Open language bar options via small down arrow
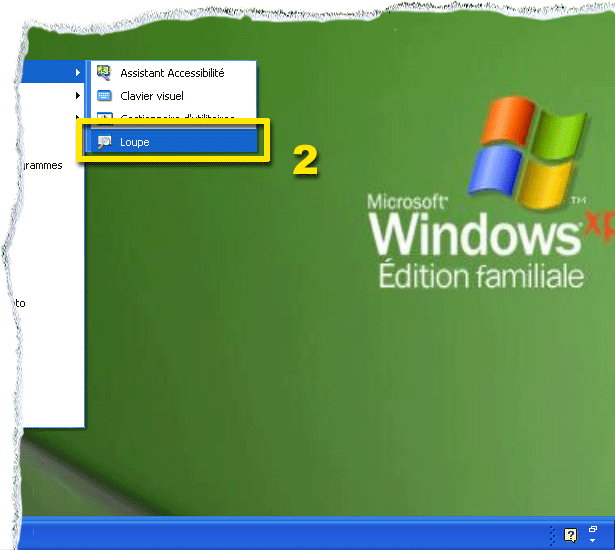Image resolution: width=615 pixels, height=550 pixels. 593,541
